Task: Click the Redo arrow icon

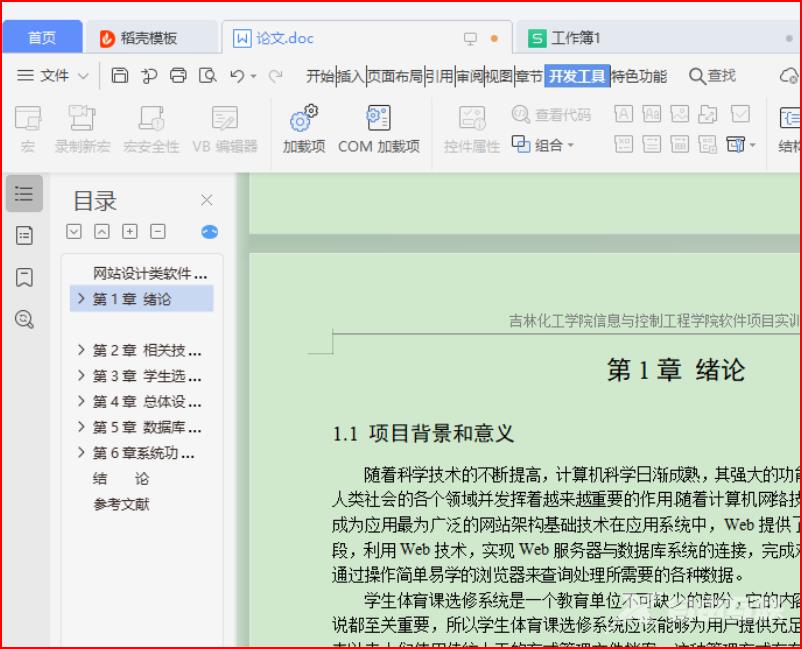Action: [276, 76]
